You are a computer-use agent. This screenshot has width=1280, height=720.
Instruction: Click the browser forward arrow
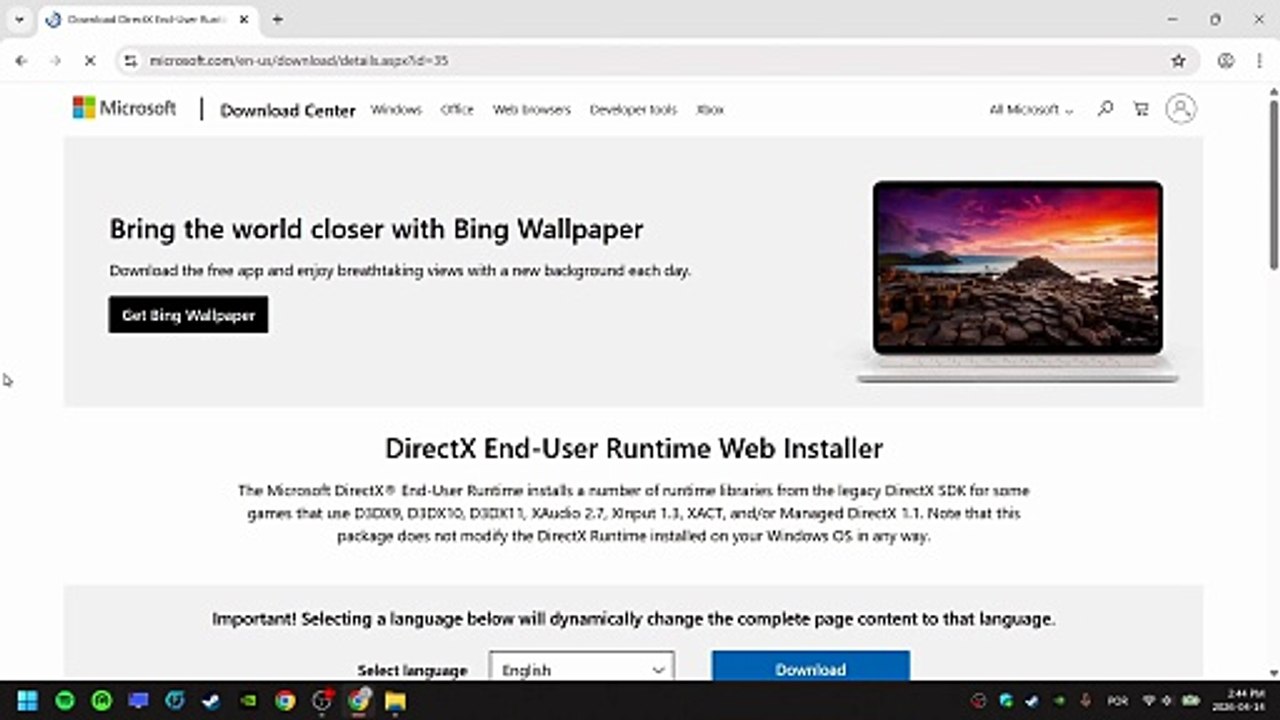(55, 61)
